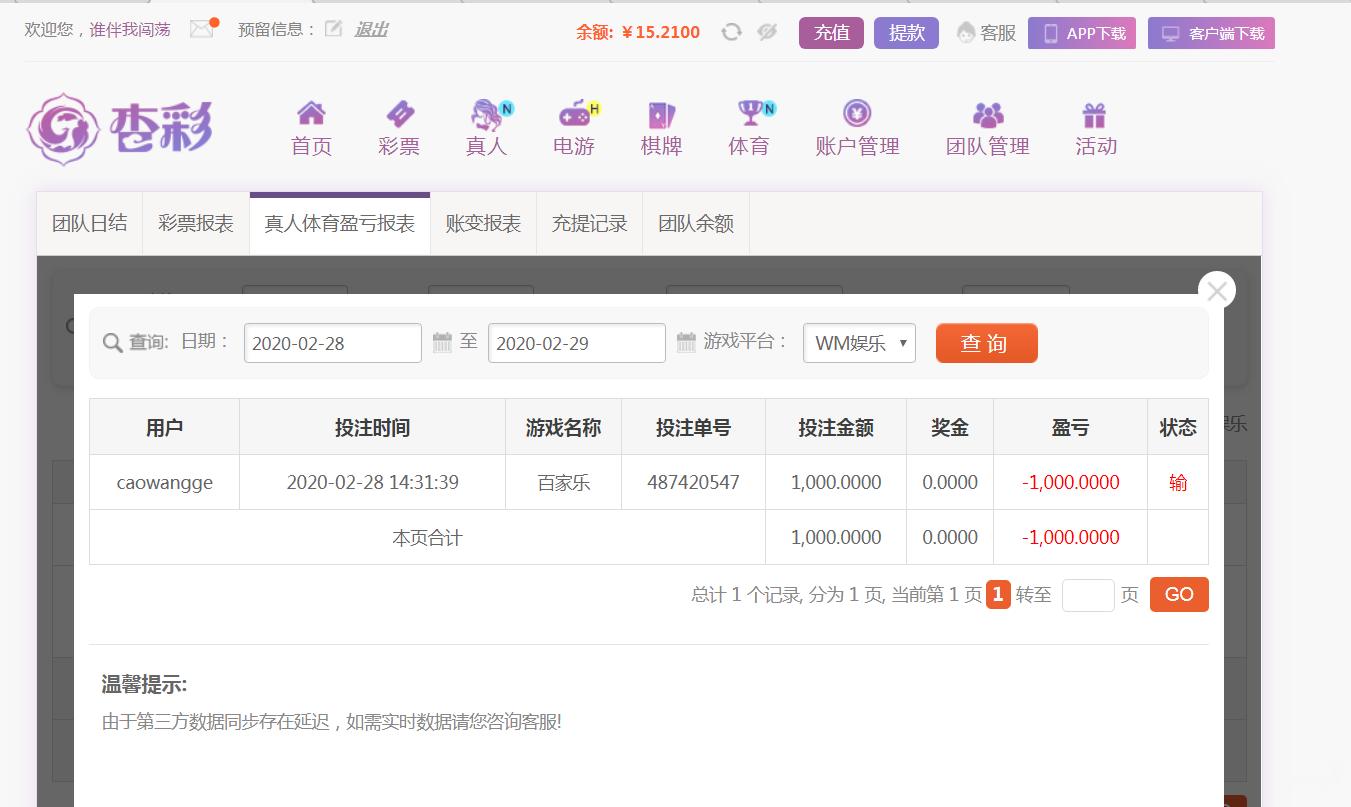Expand the WM娱乐 game platform dropdown

click(859, 343)
